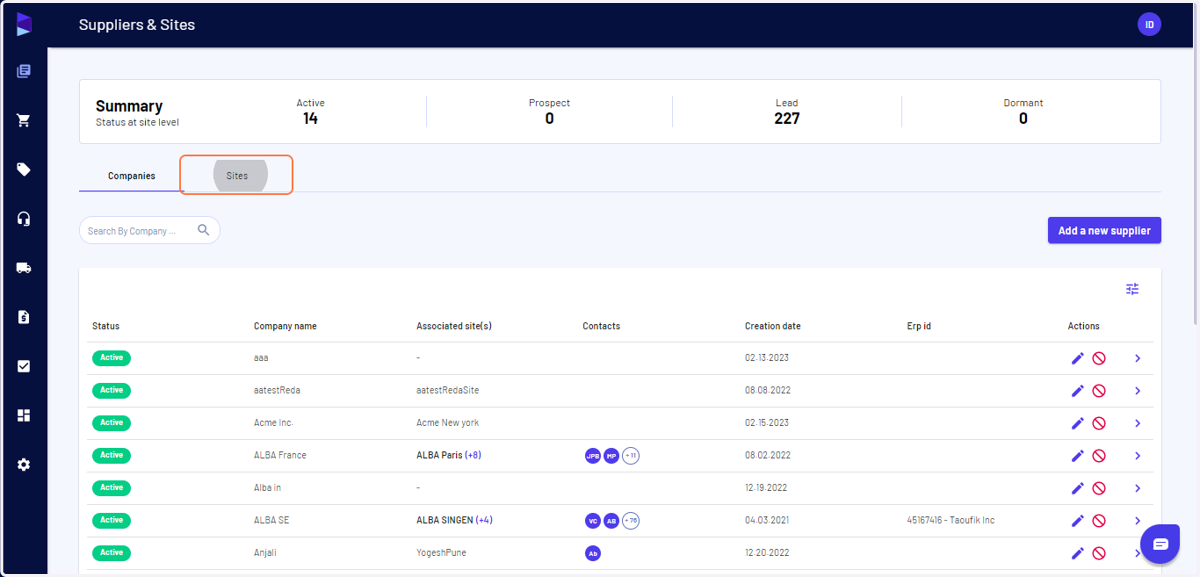
Task: Open the dashboard grid icon in the sidebar
Action: (x=24, y=415)
